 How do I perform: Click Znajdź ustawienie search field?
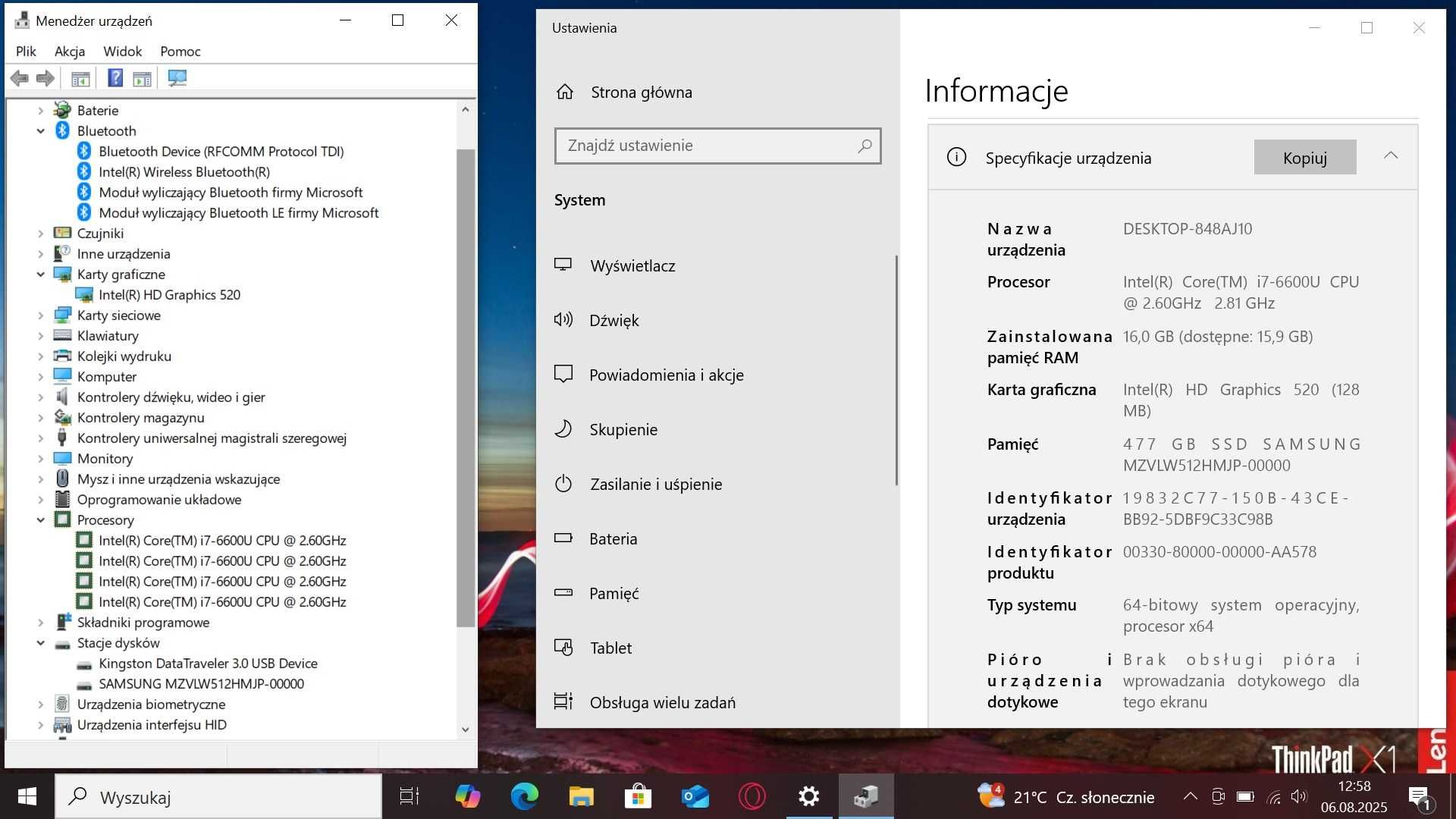[717, 146]
